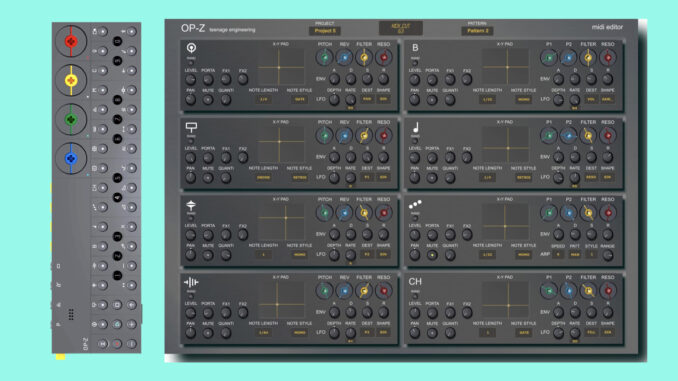678x381 pixels.
Task: Click black button 5 on the OP-Z device
Action: pyautogui.click(x=117, y=178)
